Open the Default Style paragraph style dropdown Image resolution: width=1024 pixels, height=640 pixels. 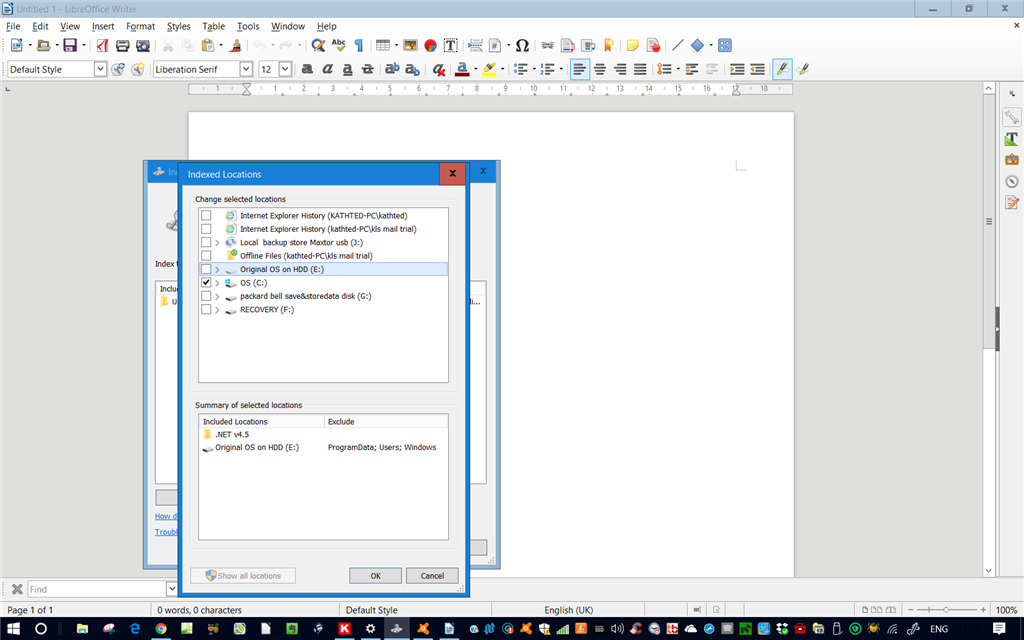[x=100, y=69]
